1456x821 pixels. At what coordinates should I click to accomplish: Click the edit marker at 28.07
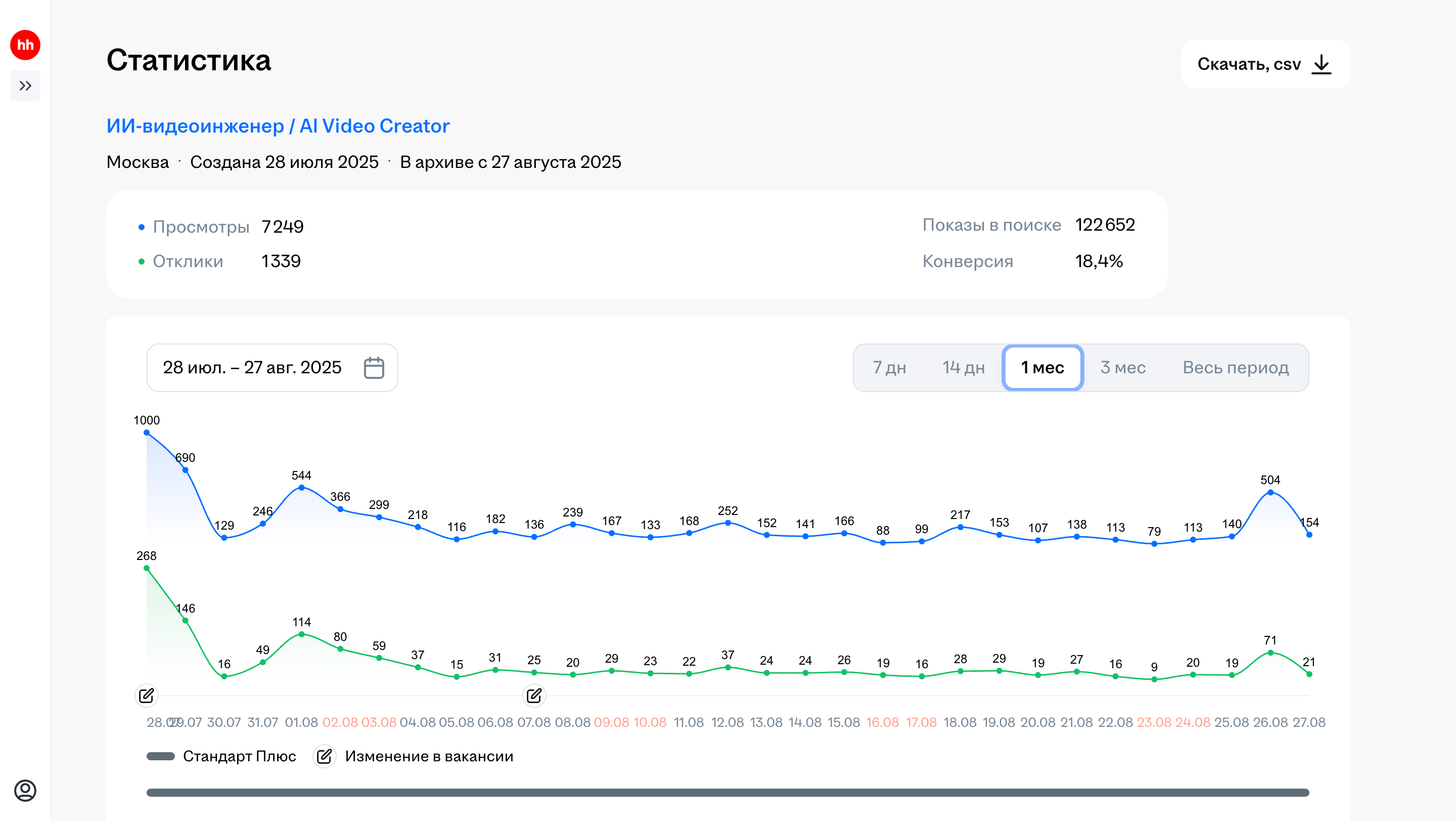147,696
